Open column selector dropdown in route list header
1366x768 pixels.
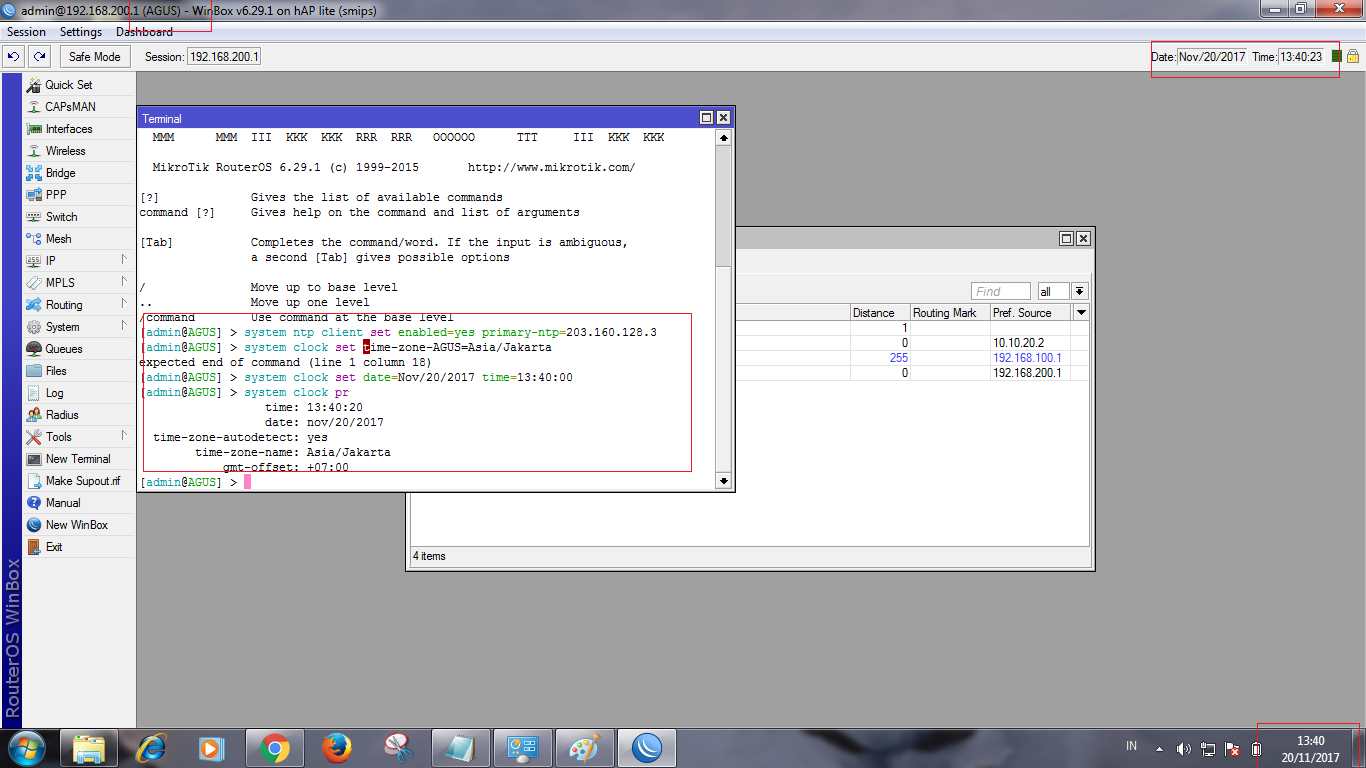click(1081, 313)
